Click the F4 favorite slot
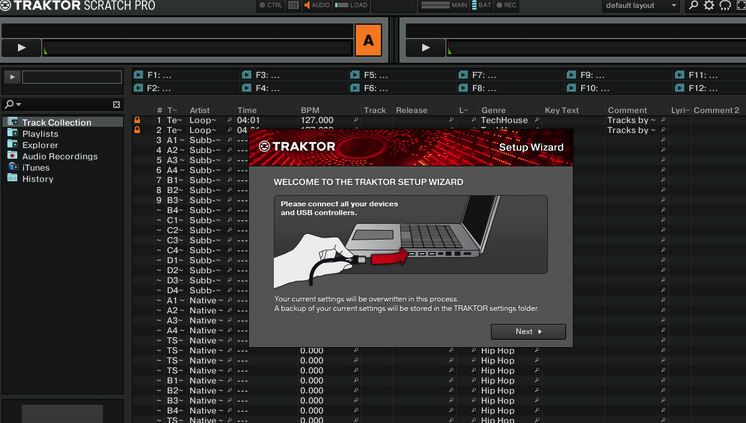 click(x=261, y=89)
